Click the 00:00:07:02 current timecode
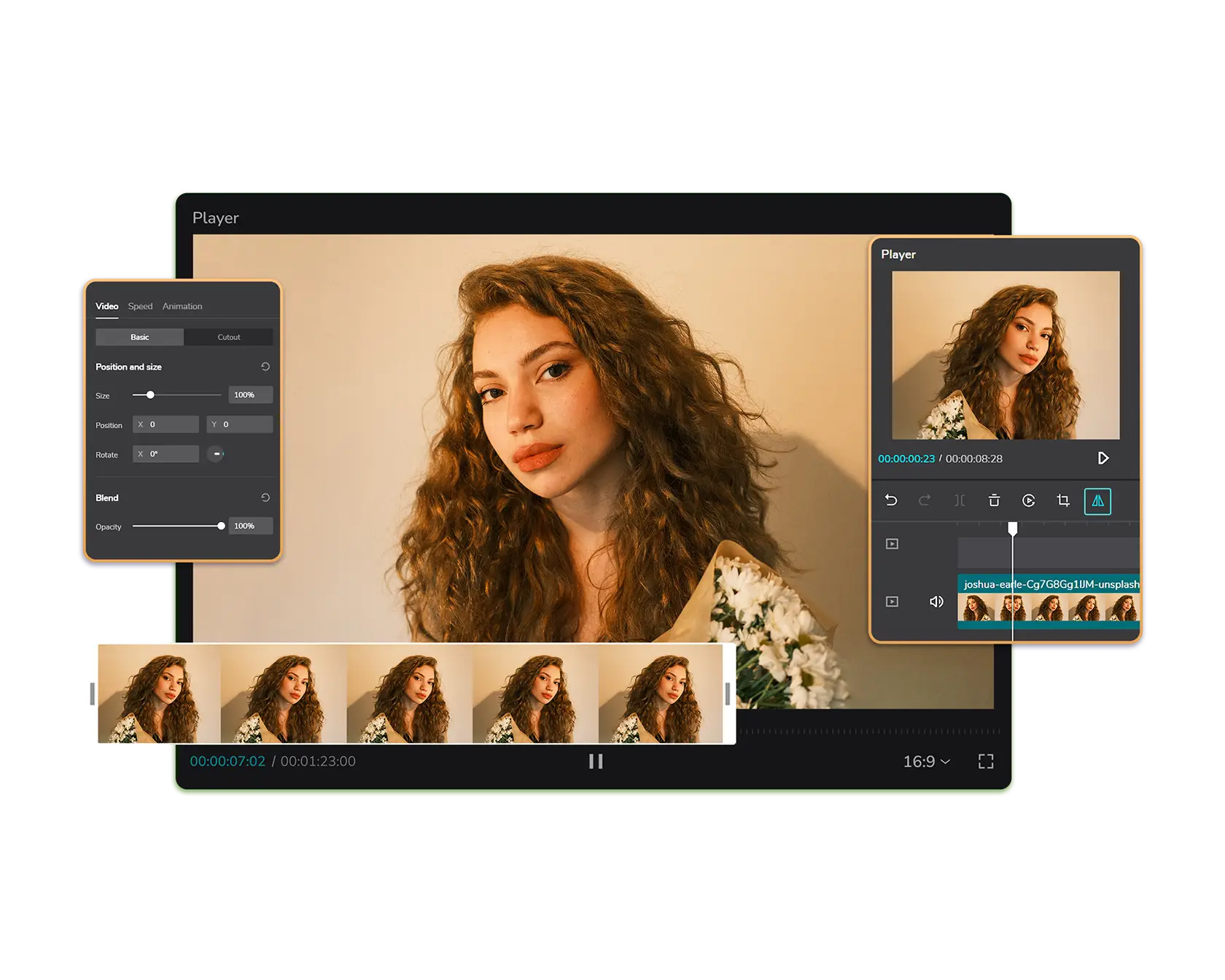Screen dimensions: 1225x980 227,761
